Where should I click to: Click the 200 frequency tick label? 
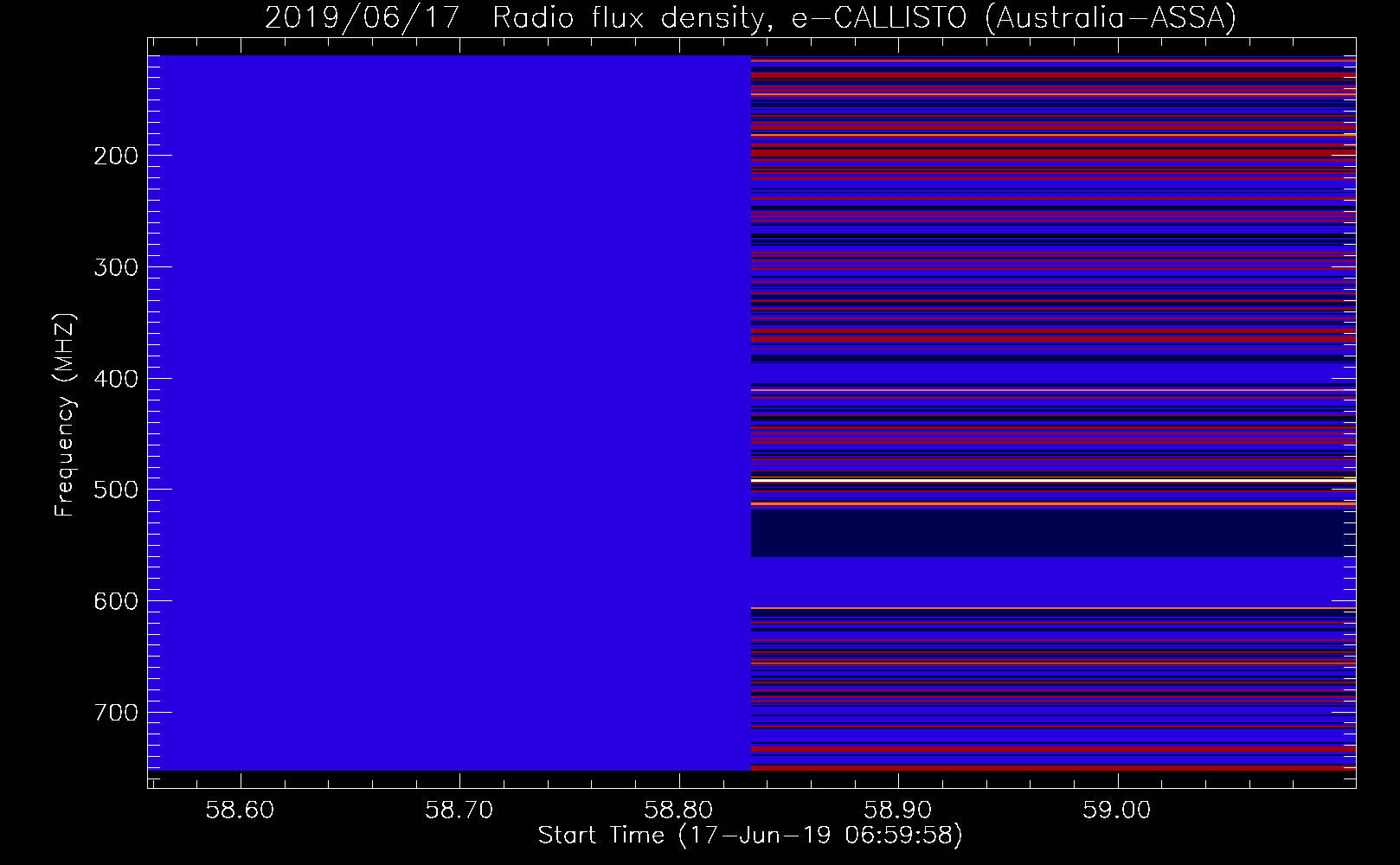114,156
